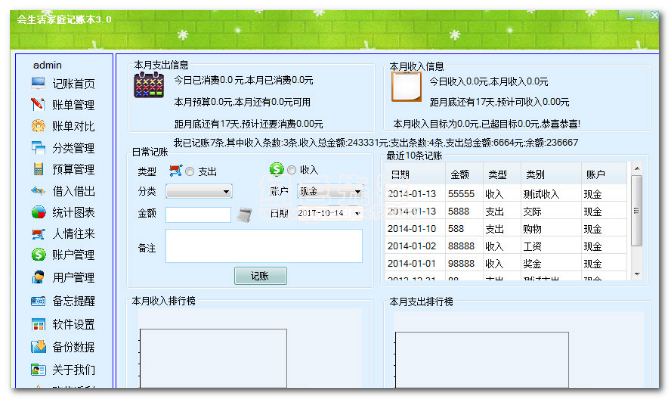Click the 软件设置 icon

(x=38, y=324)
